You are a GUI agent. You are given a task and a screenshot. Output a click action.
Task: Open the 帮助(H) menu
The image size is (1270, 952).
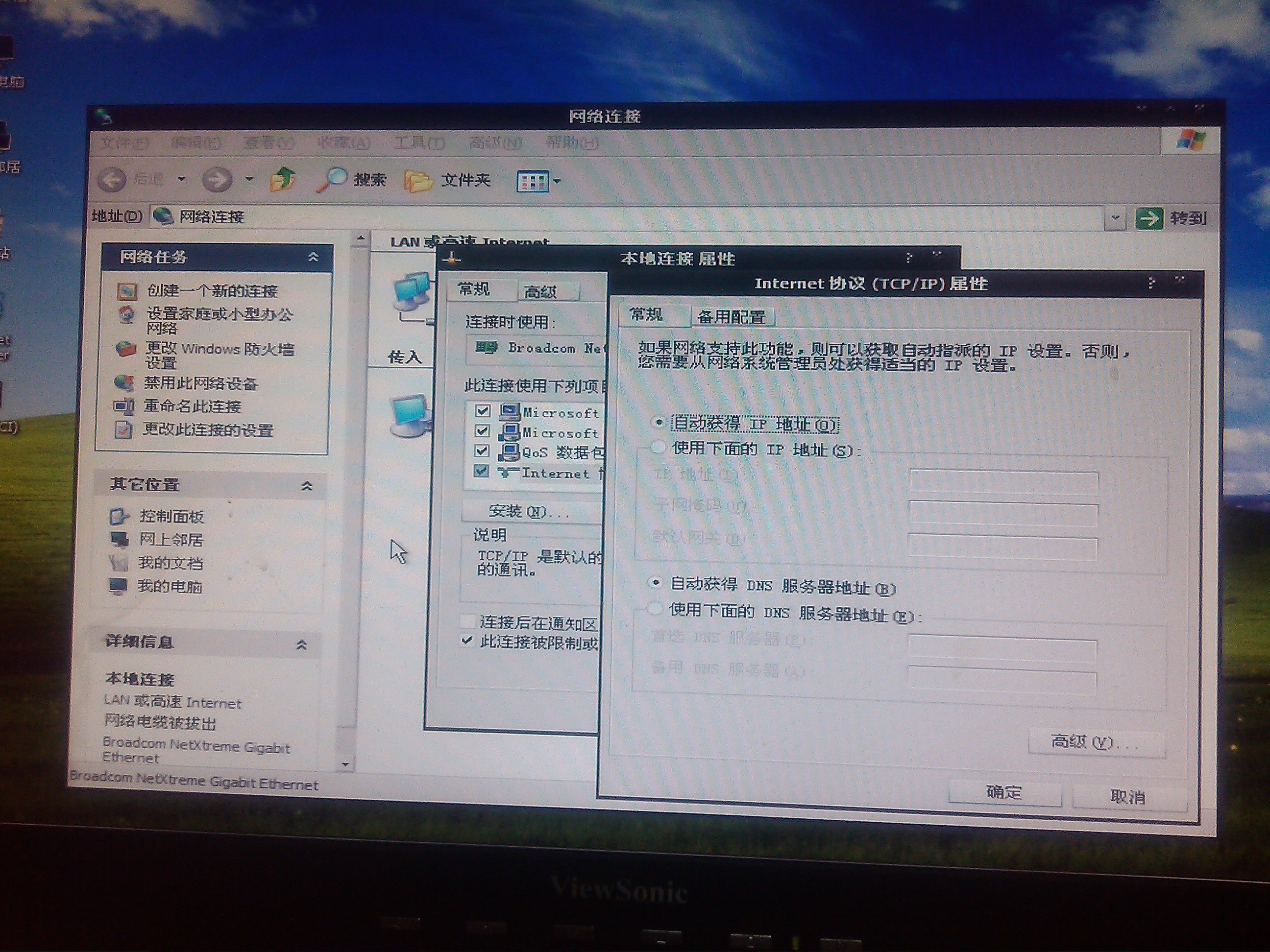click(x=572, y=143)
